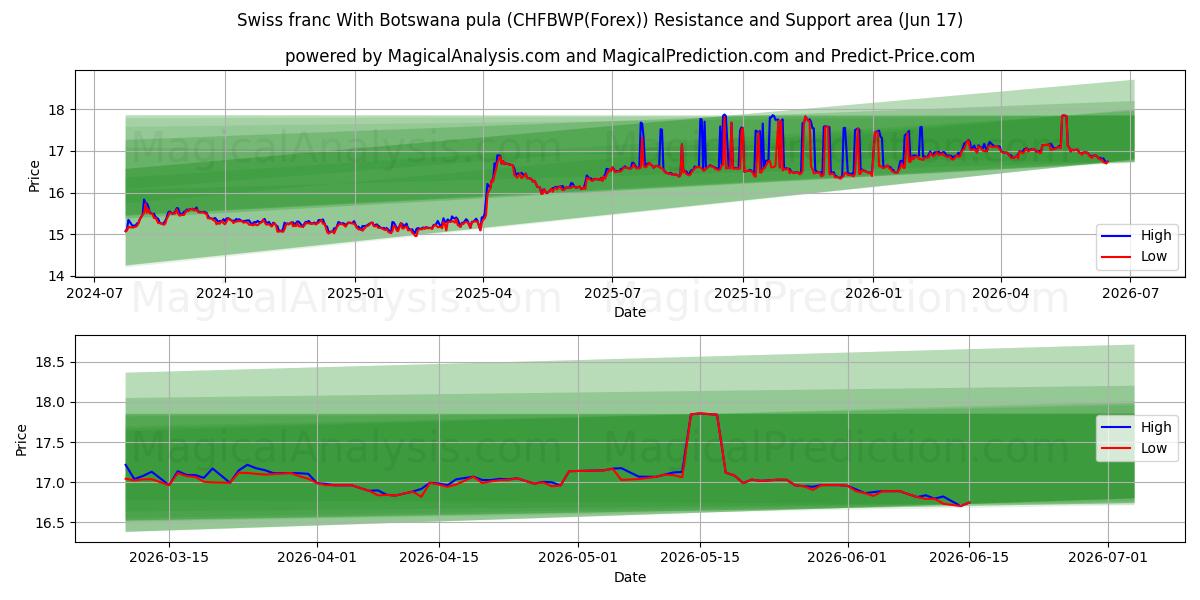Image resolution: width=1200 pixels, height=600 pixels.
Task: Click the '2026-03-15' tick label on bottom chart
Action: 169,560
